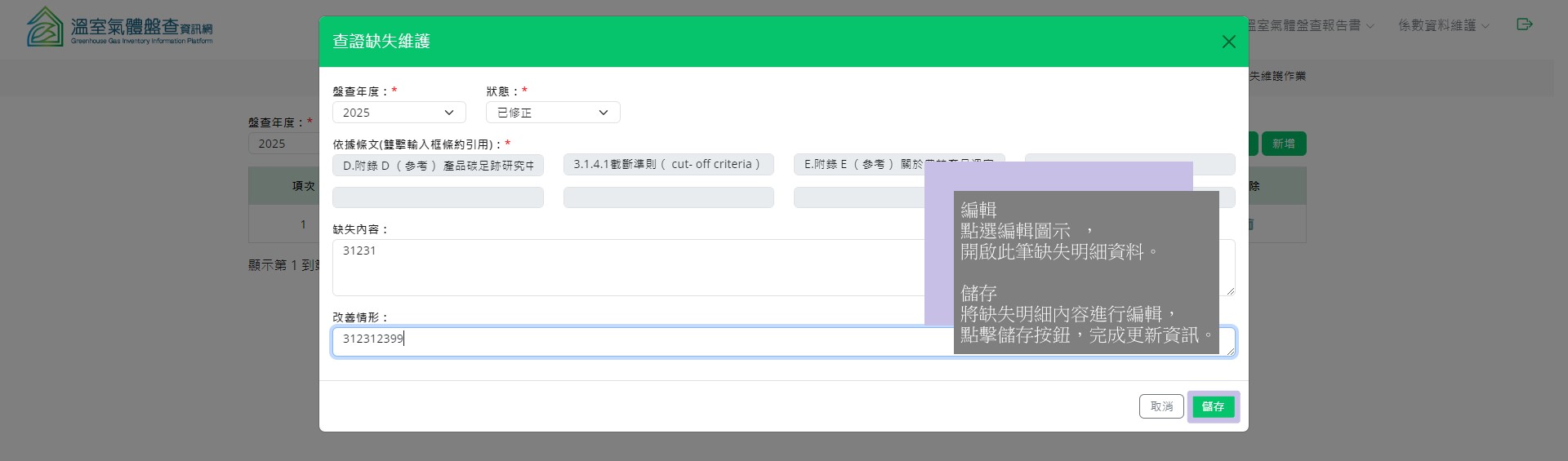Click resize grip of 改善情形 textarea
This screenshot has height=461, width=1568.
(1230, 351)
